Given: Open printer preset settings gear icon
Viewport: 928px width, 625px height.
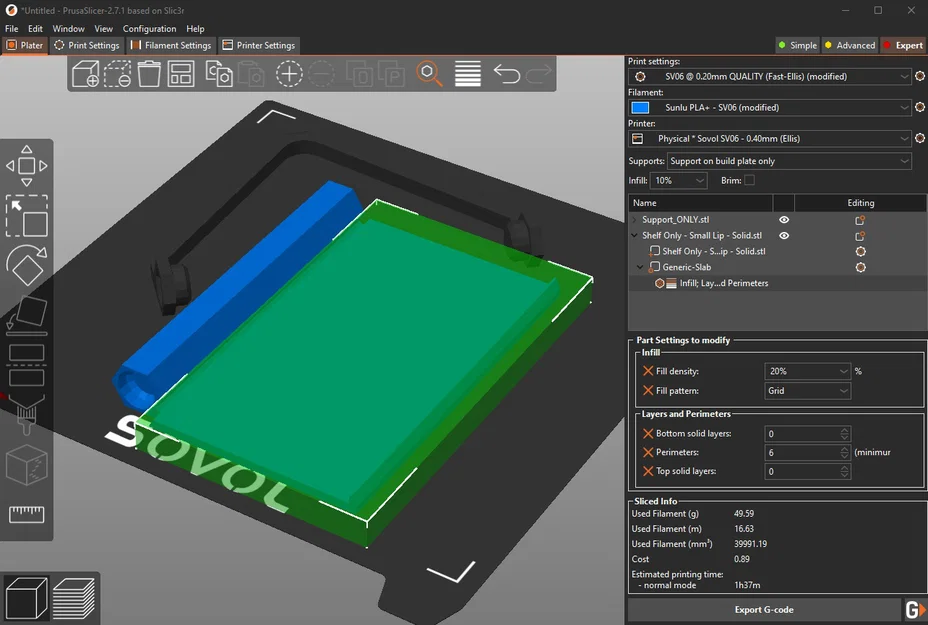Looking at the screenshot, I should (x=920, y=138).
